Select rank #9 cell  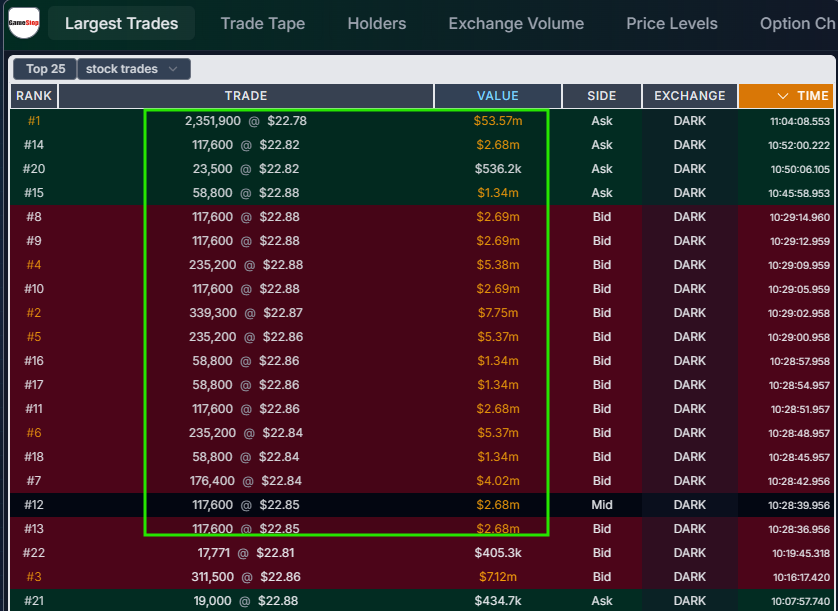34,241
